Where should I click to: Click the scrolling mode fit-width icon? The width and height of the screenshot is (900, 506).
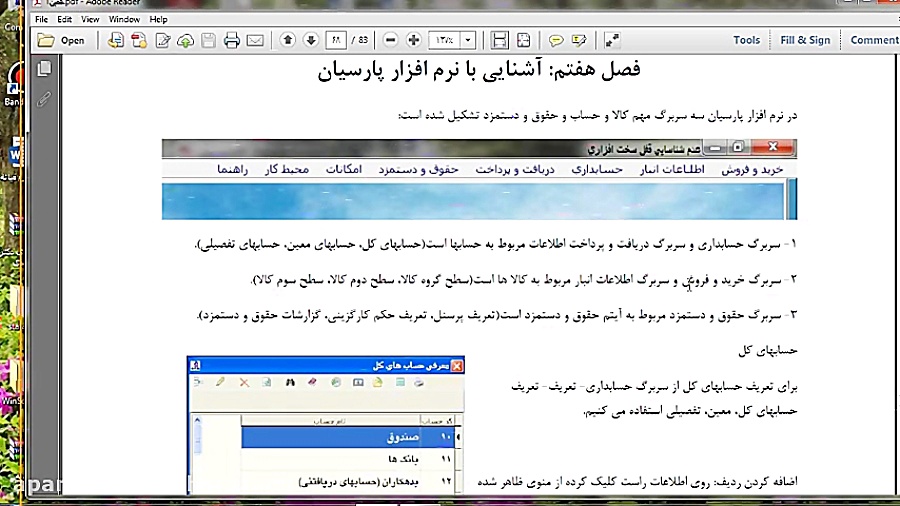click(x=500, y=40)
